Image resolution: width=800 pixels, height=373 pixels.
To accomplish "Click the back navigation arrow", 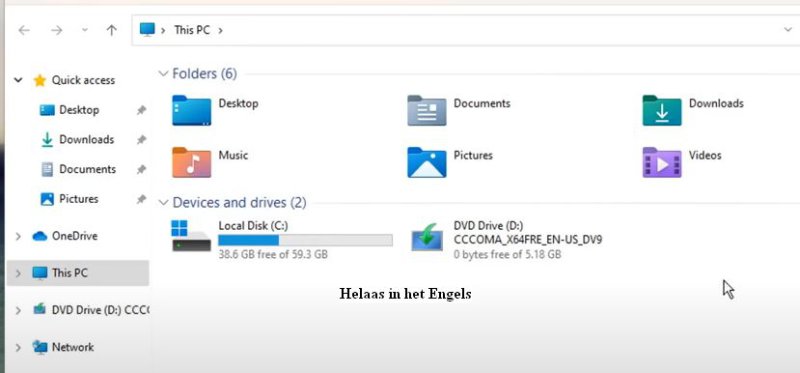I will click(x=24, y=30).
